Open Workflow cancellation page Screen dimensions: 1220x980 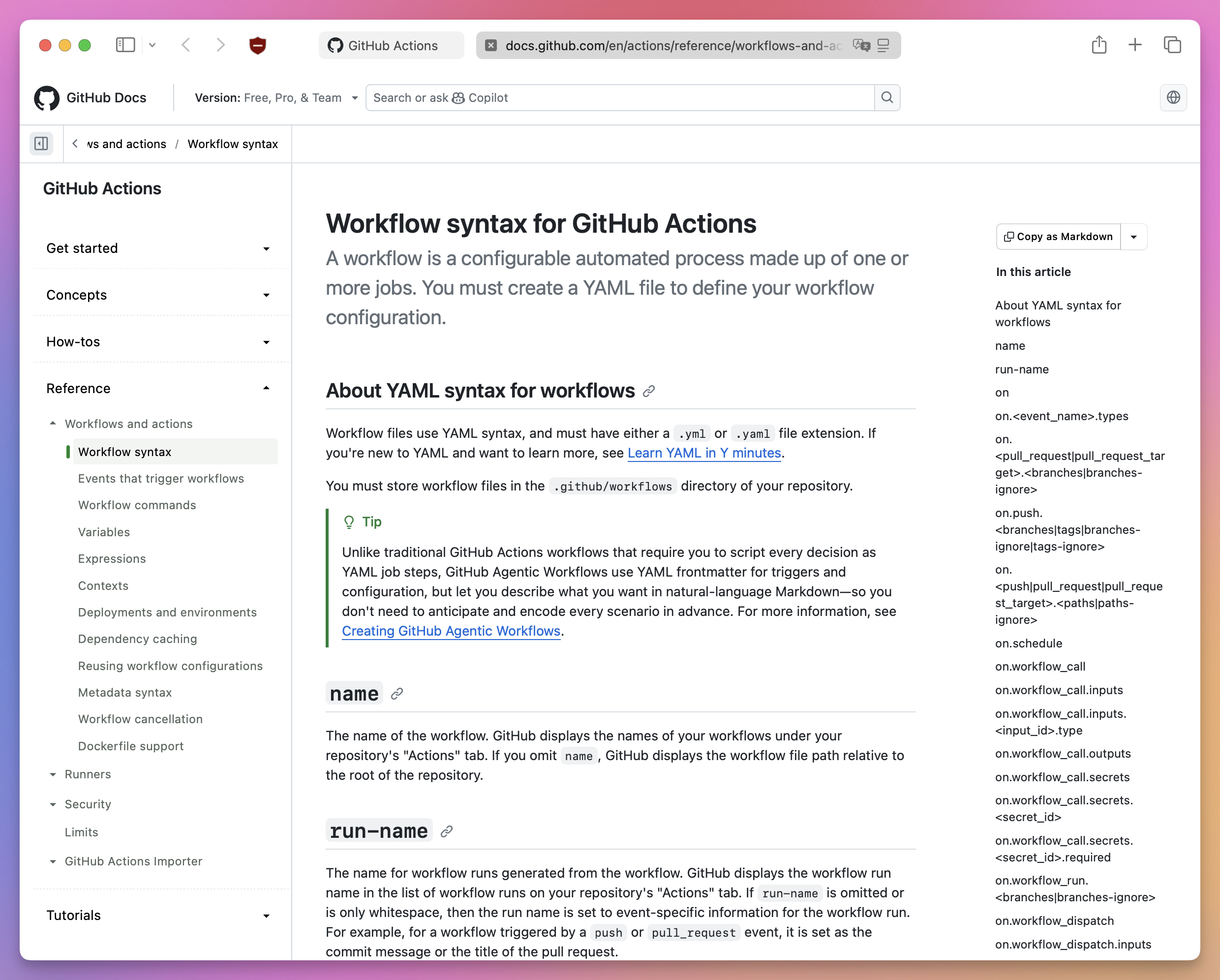(x=140, y=719)
